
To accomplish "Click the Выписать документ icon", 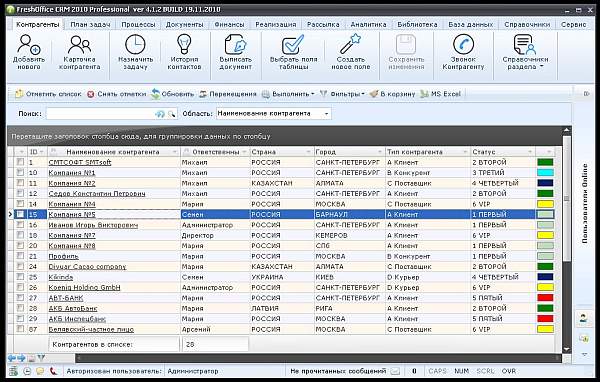I will point(235,44).
